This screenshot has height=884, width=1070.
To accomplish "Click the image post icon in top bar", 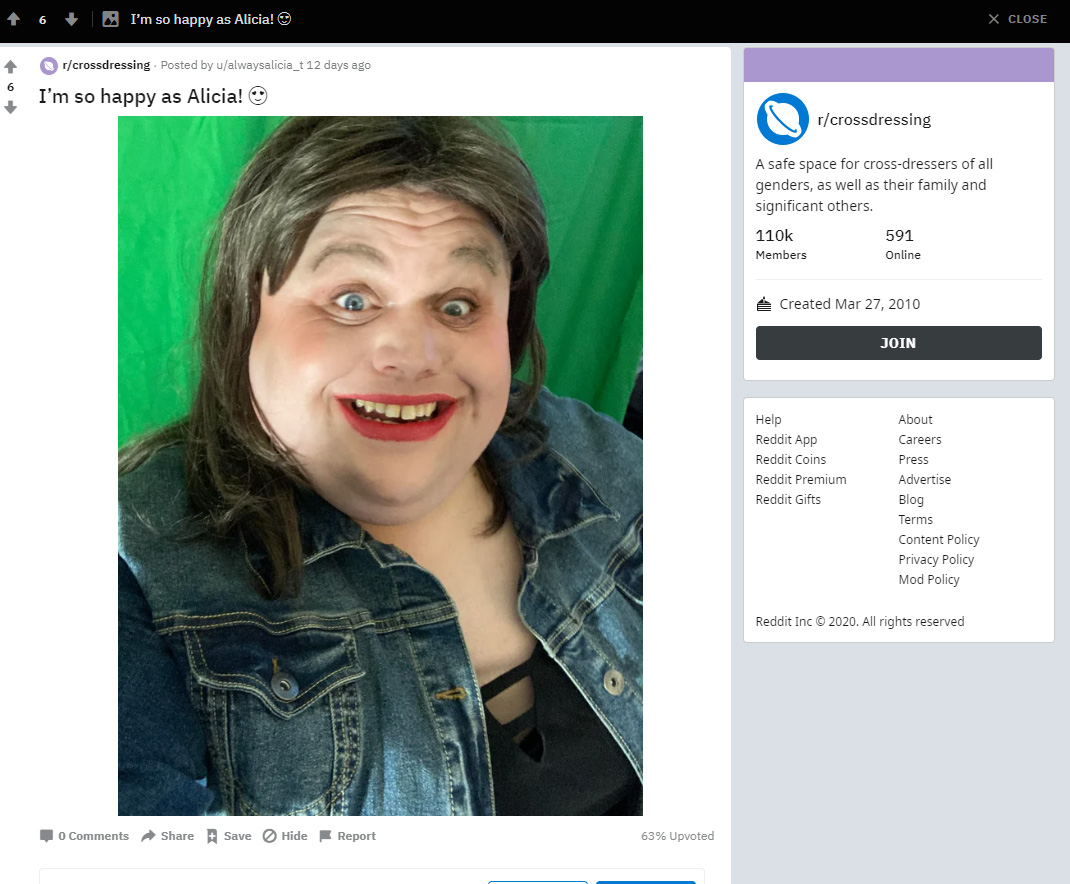I will click(x=110, y=19).
